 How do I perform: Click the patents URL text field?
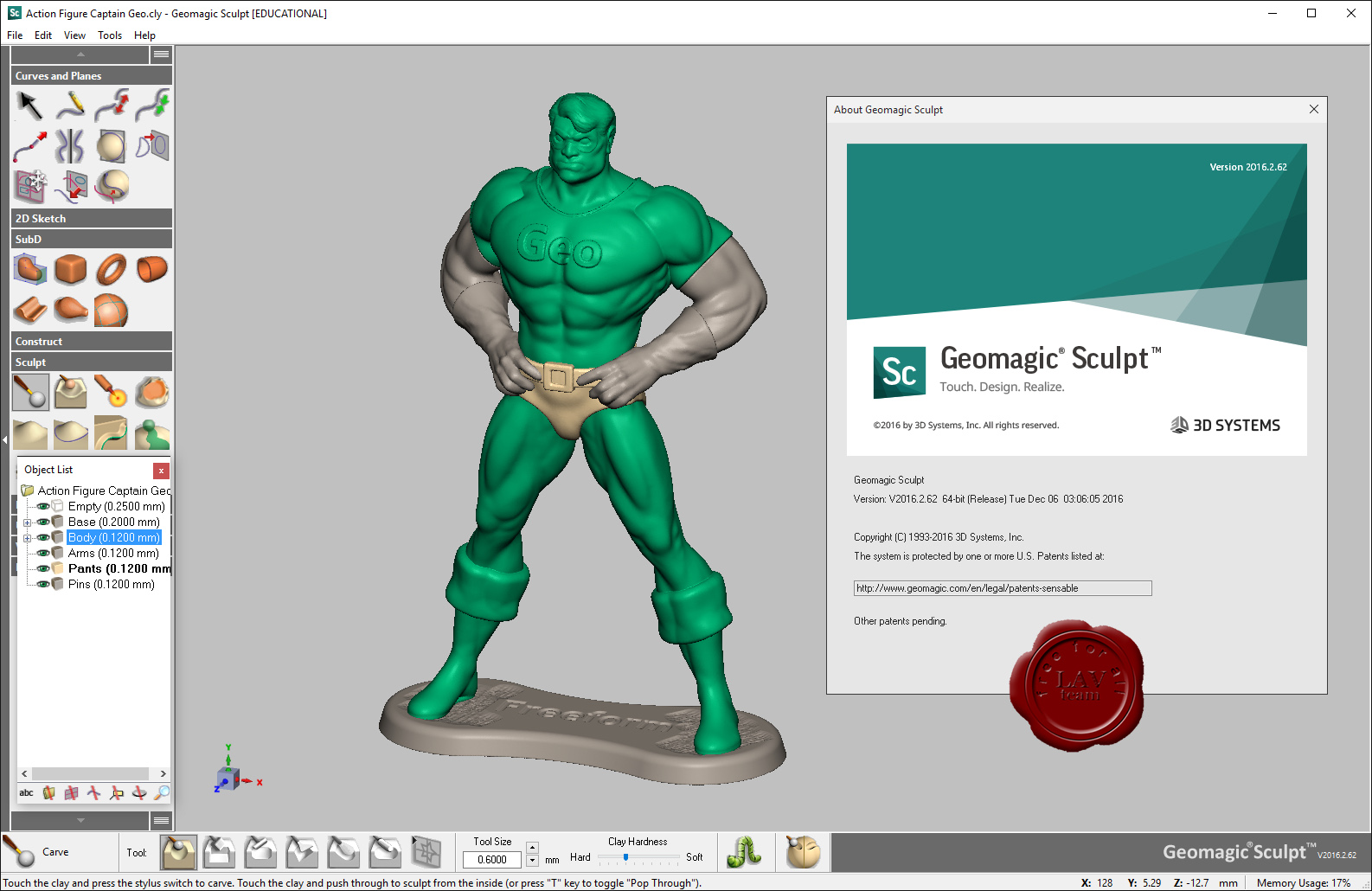[x=1003, y=588]
